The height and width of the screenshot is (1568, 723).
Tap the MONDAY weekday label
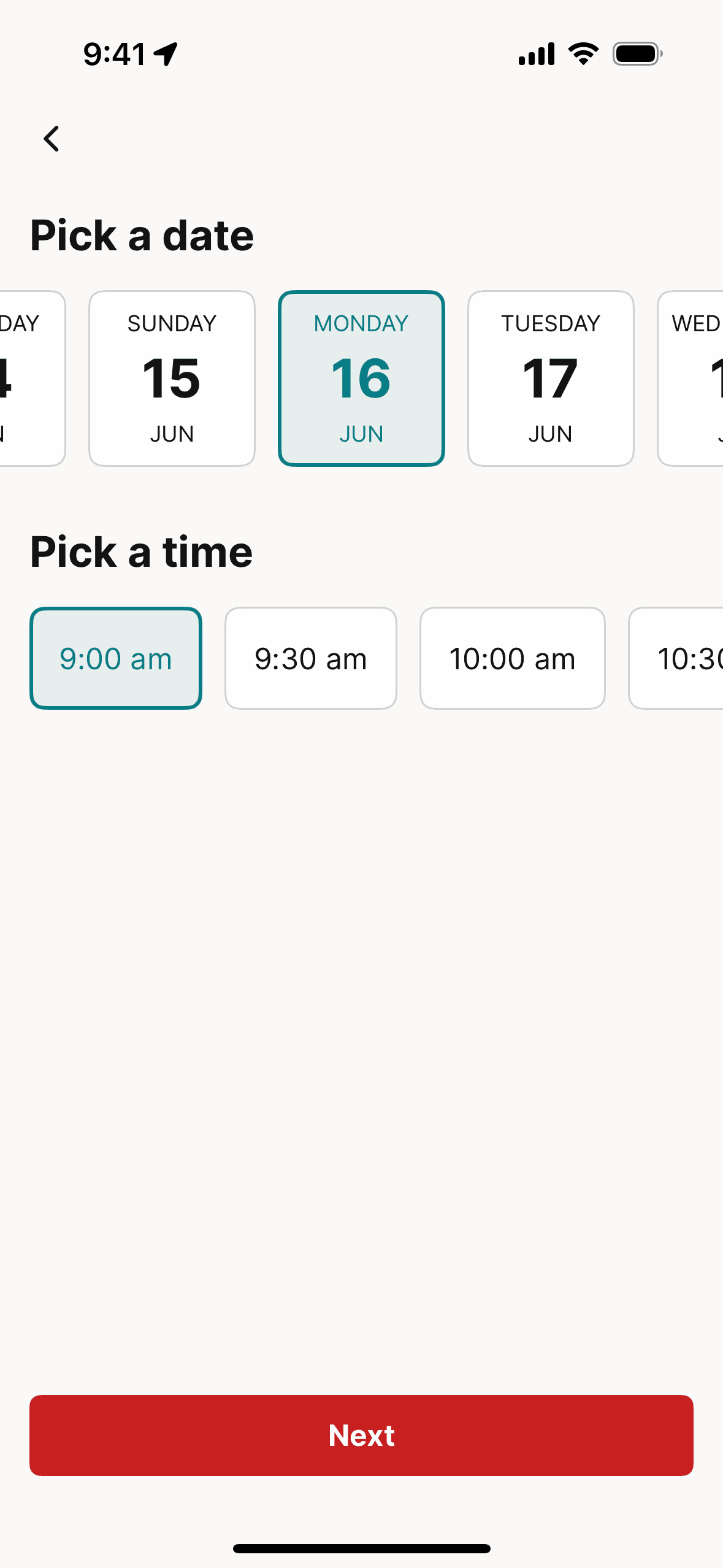pos(361,323)
